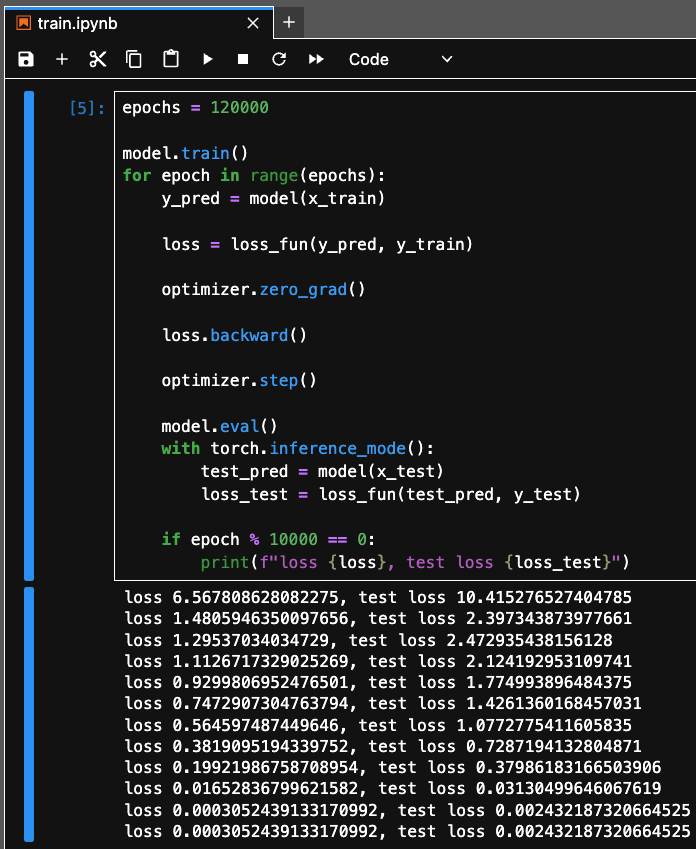
Task: Run the selected cell
Action: point(208,59)
